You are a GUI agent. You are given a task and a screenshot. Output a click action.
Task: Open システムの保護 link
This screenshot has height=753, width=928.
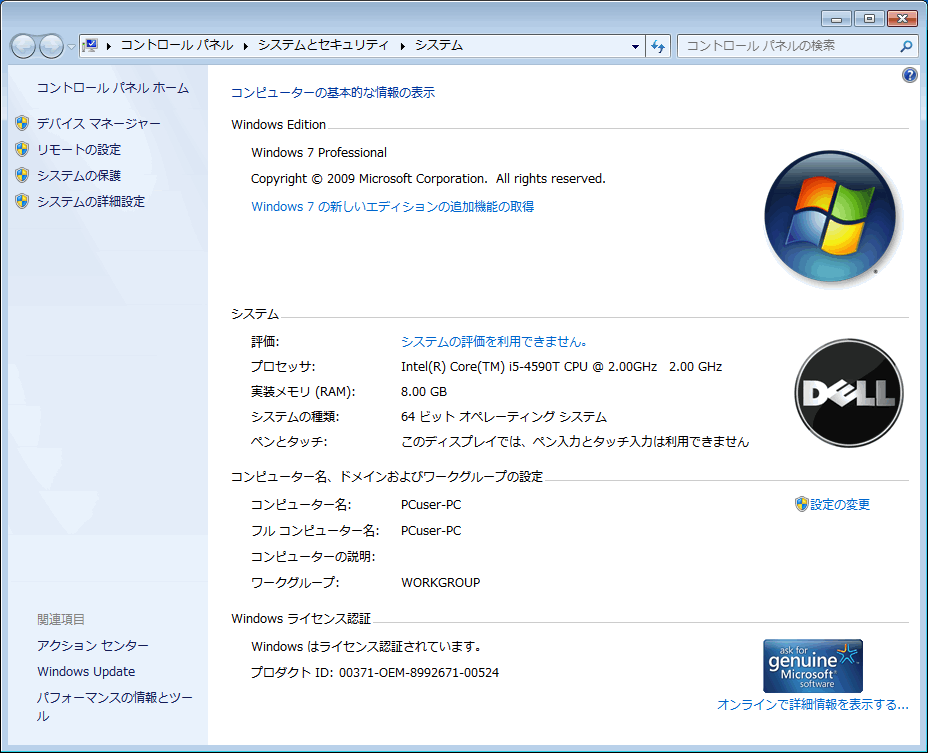point(79,176)
